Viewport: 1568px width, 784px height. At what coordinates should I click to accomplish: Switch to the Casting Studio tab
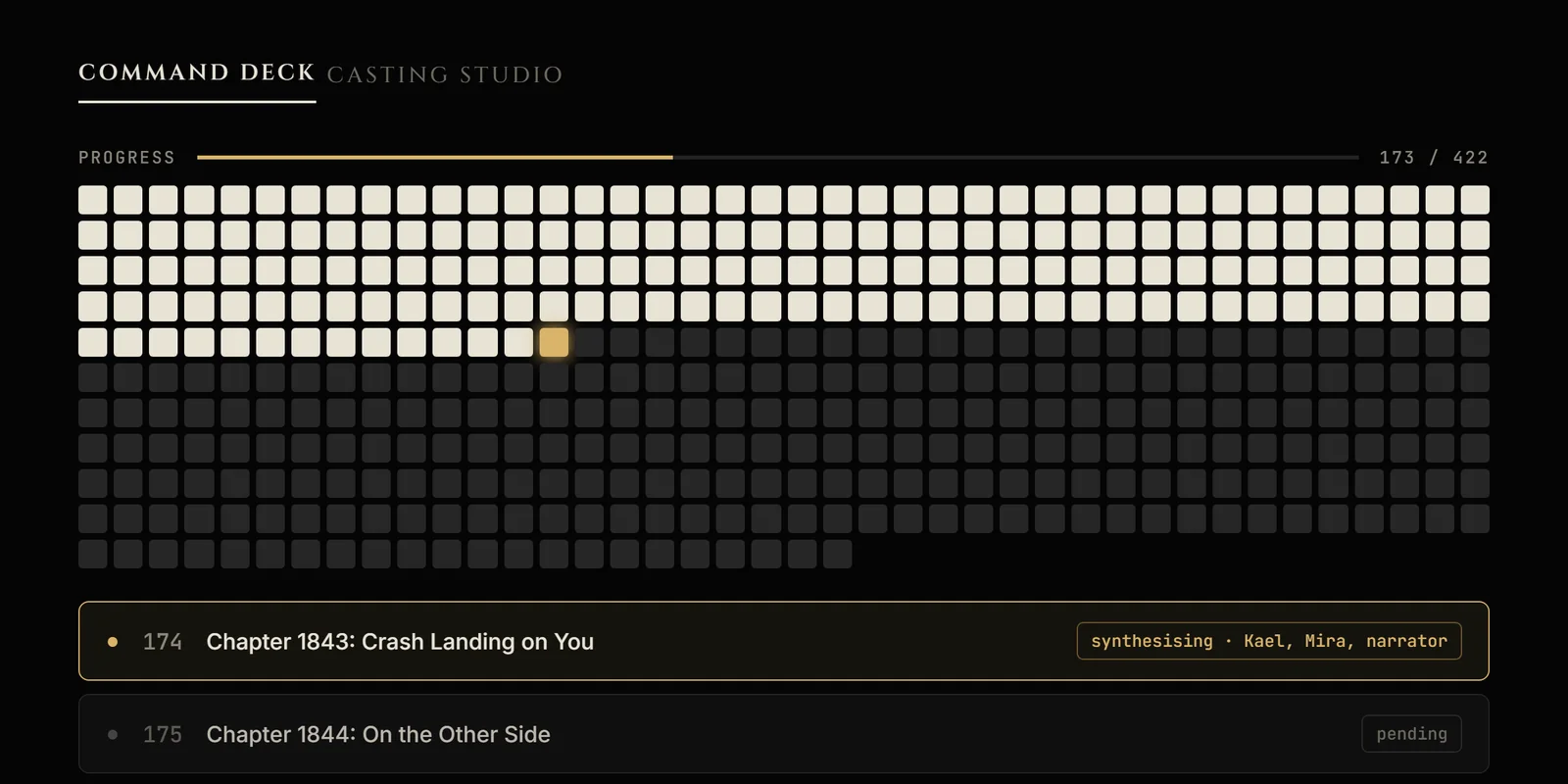pyautogui.click(x=445, y=74)
